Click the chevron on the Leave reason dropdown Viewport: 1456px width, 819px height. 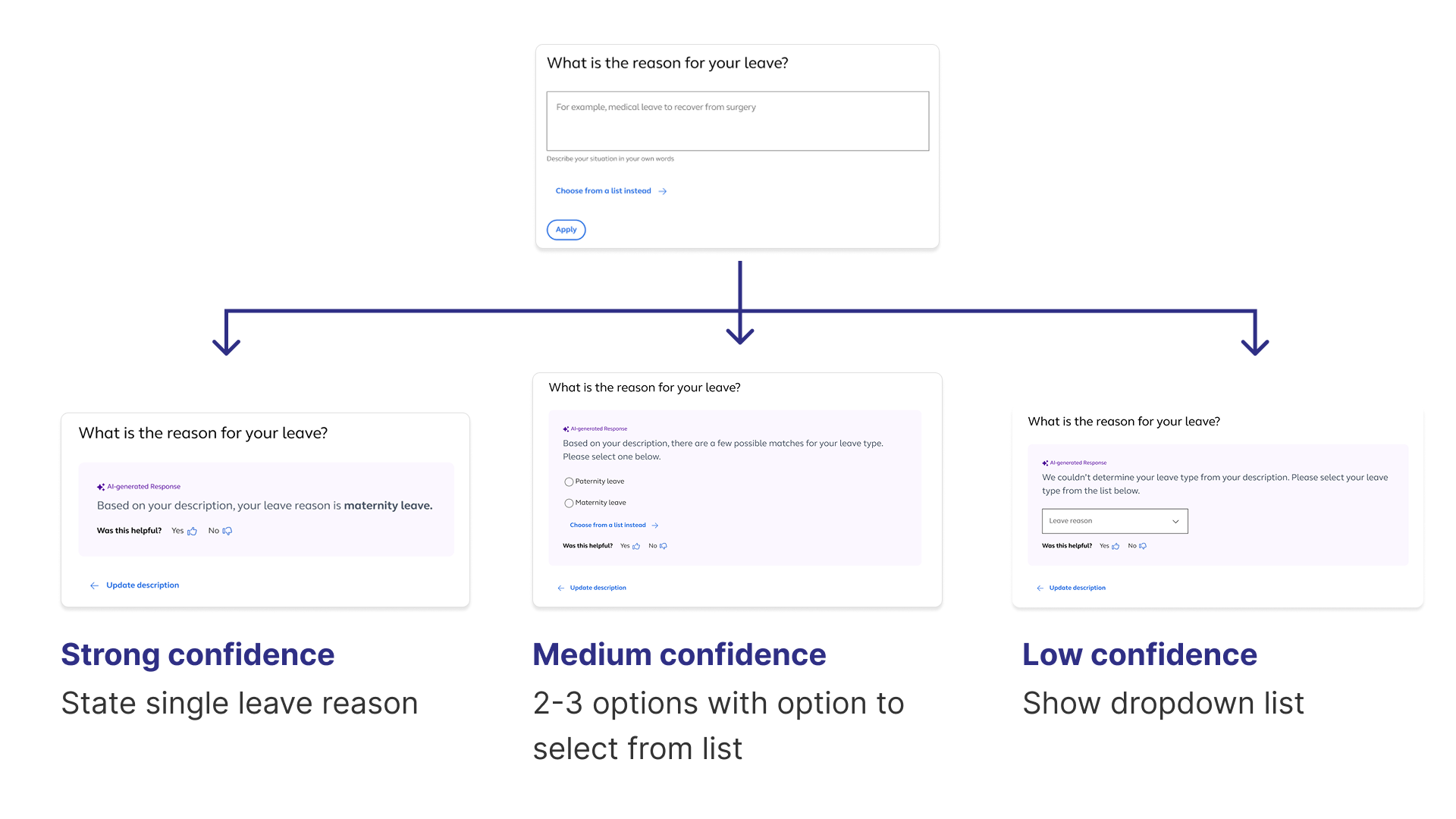[x=1175, y=521]
